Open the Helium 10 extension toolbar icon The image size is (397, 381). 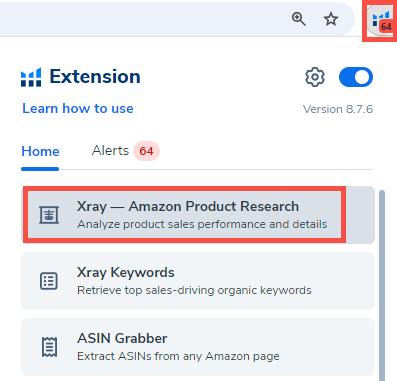(x=381, y=21)
